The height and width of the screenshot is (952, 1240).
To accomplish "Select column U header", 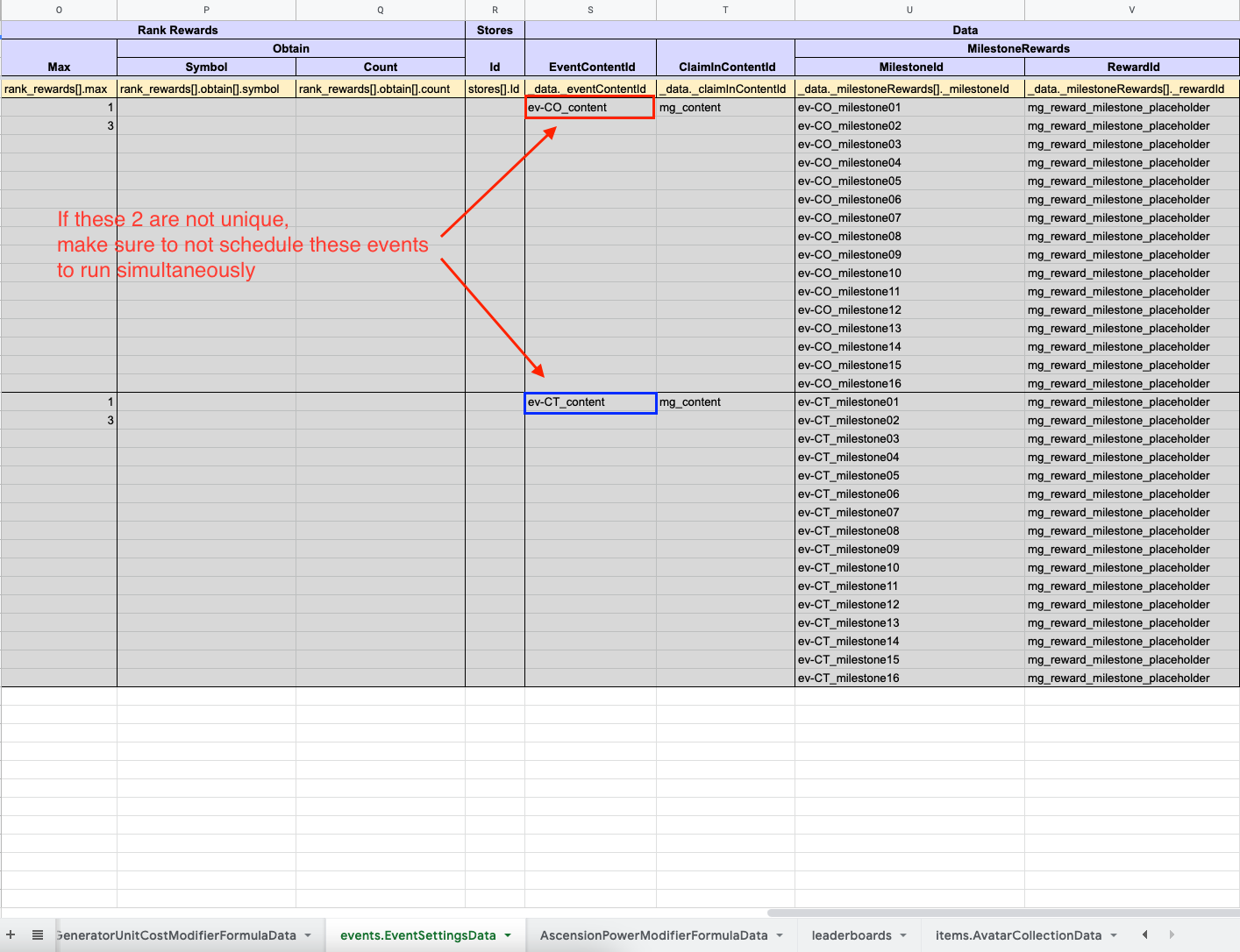I will click(x=909, y=10).
